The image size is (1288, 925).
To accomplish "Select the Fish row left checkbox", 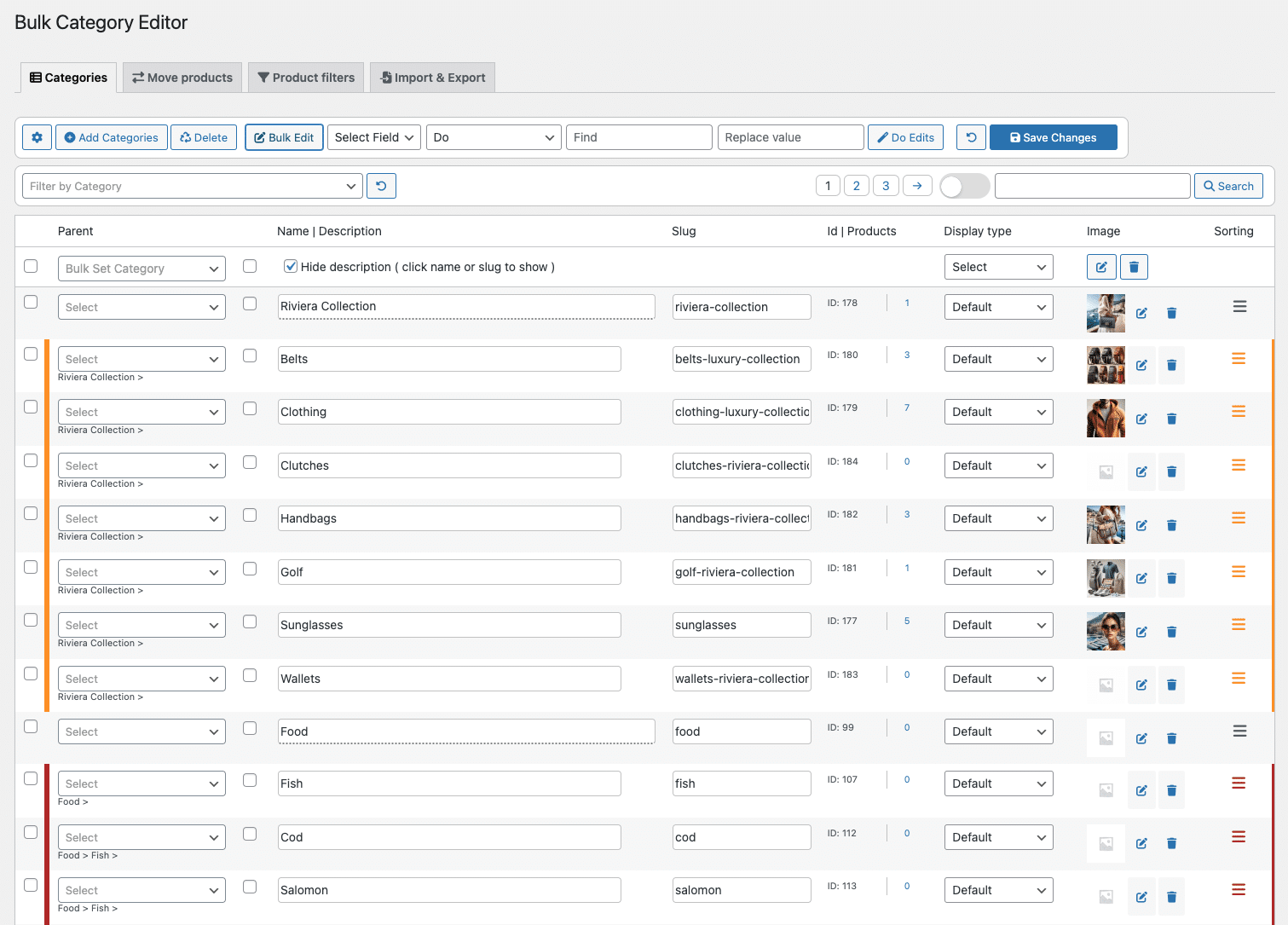I will pos(31,778).
